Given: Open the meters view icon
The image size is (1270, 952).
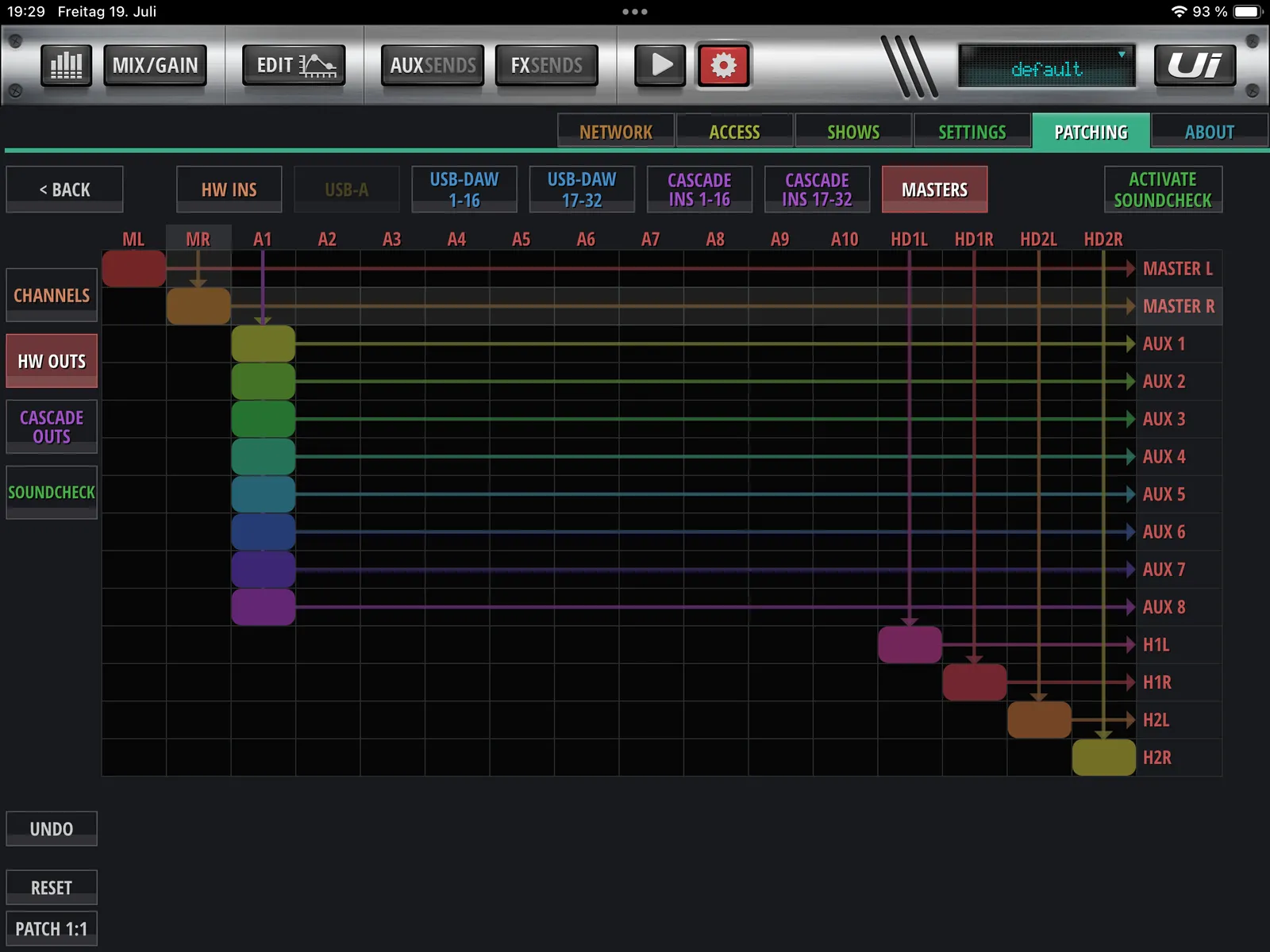Looking at the screenshot, I should (x=66, y=65).
